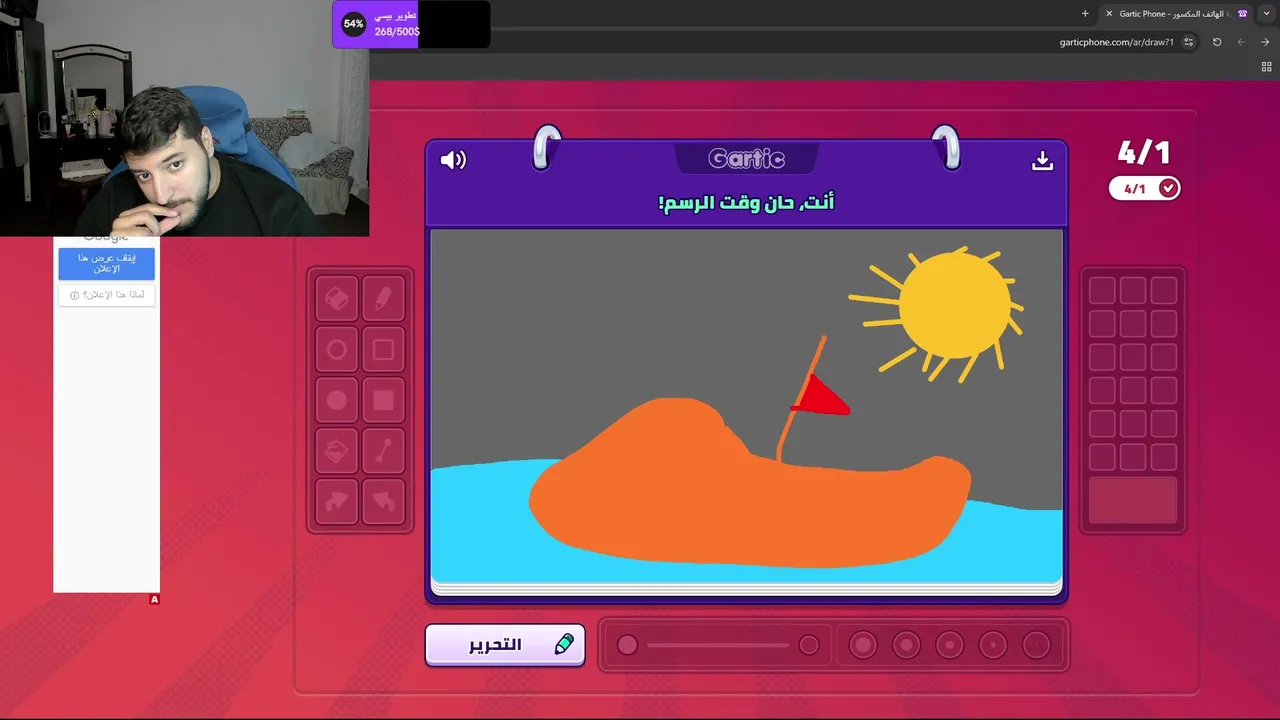The width and height of the screenshot is (1280, 720).
Task: Pick the filled square shape tool
Action: click(x=383, y=401)
